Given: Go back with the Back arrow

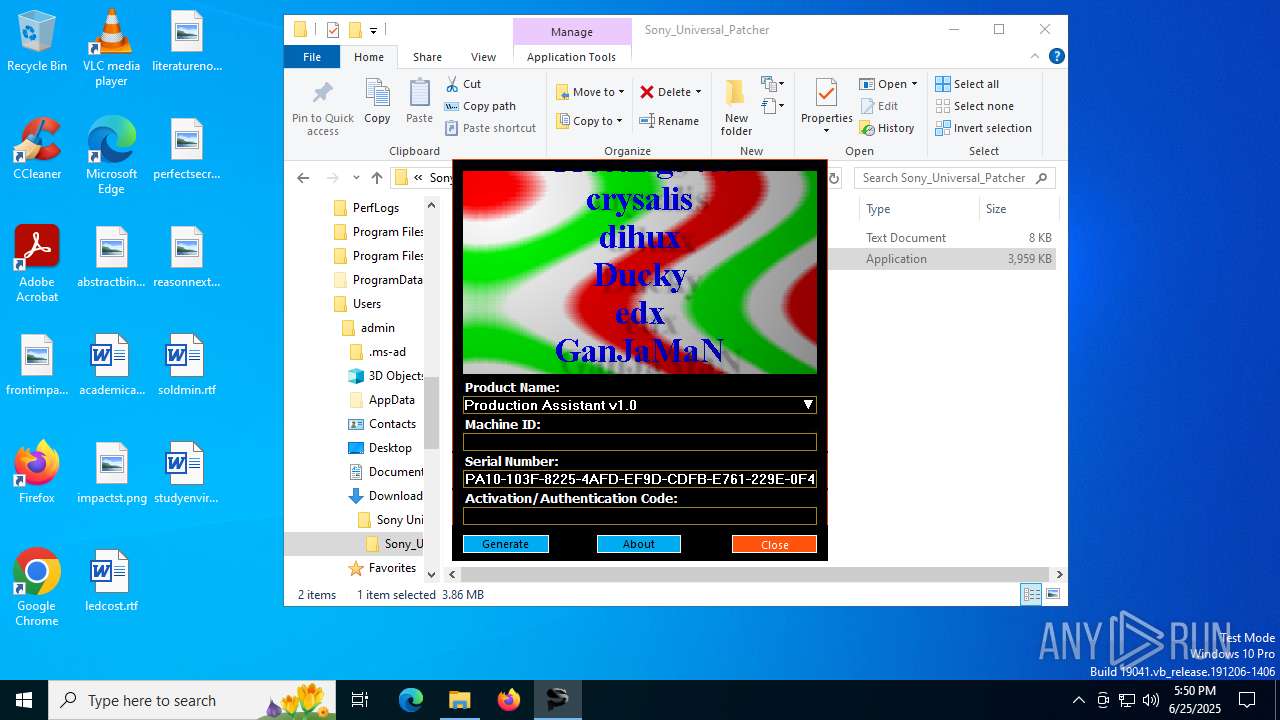Looking at the screenshot, I should click(x=303, y=178).
